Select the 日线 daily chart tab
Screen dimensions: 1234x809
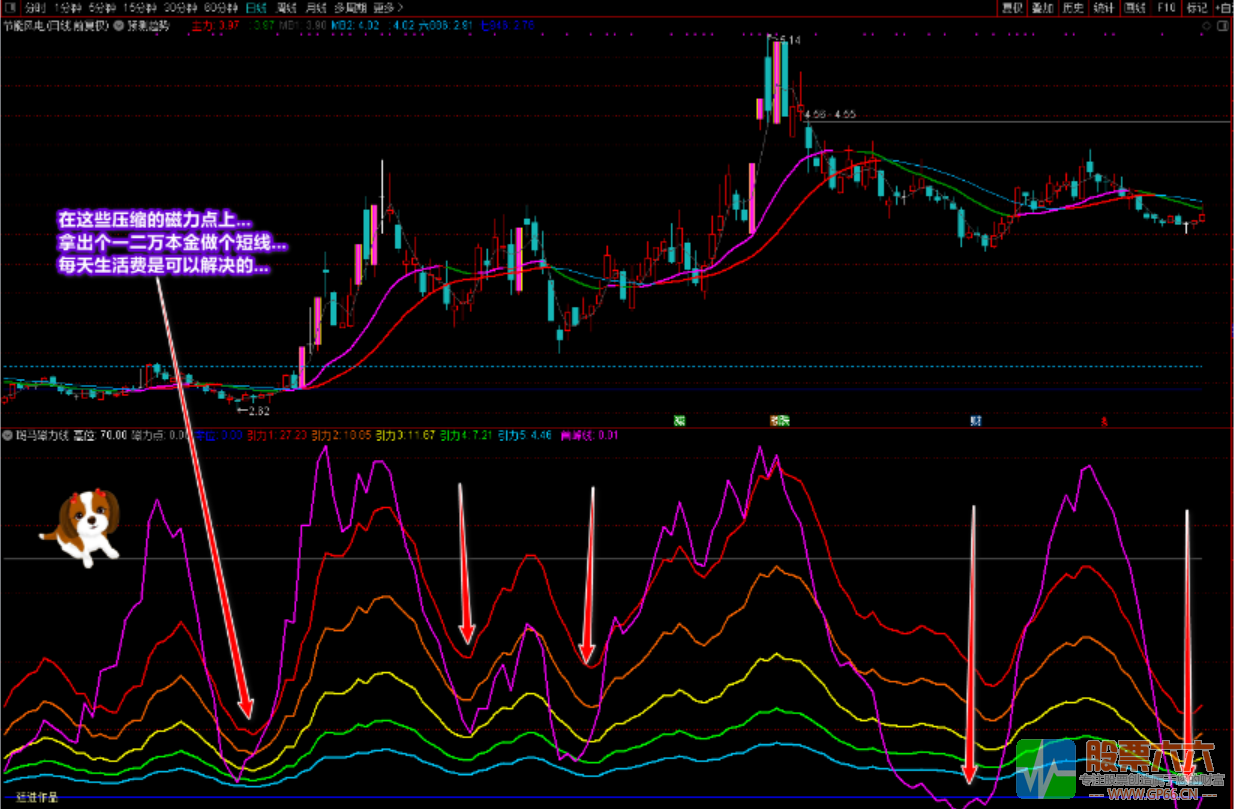pyautogui.click(x=257, y=7)
